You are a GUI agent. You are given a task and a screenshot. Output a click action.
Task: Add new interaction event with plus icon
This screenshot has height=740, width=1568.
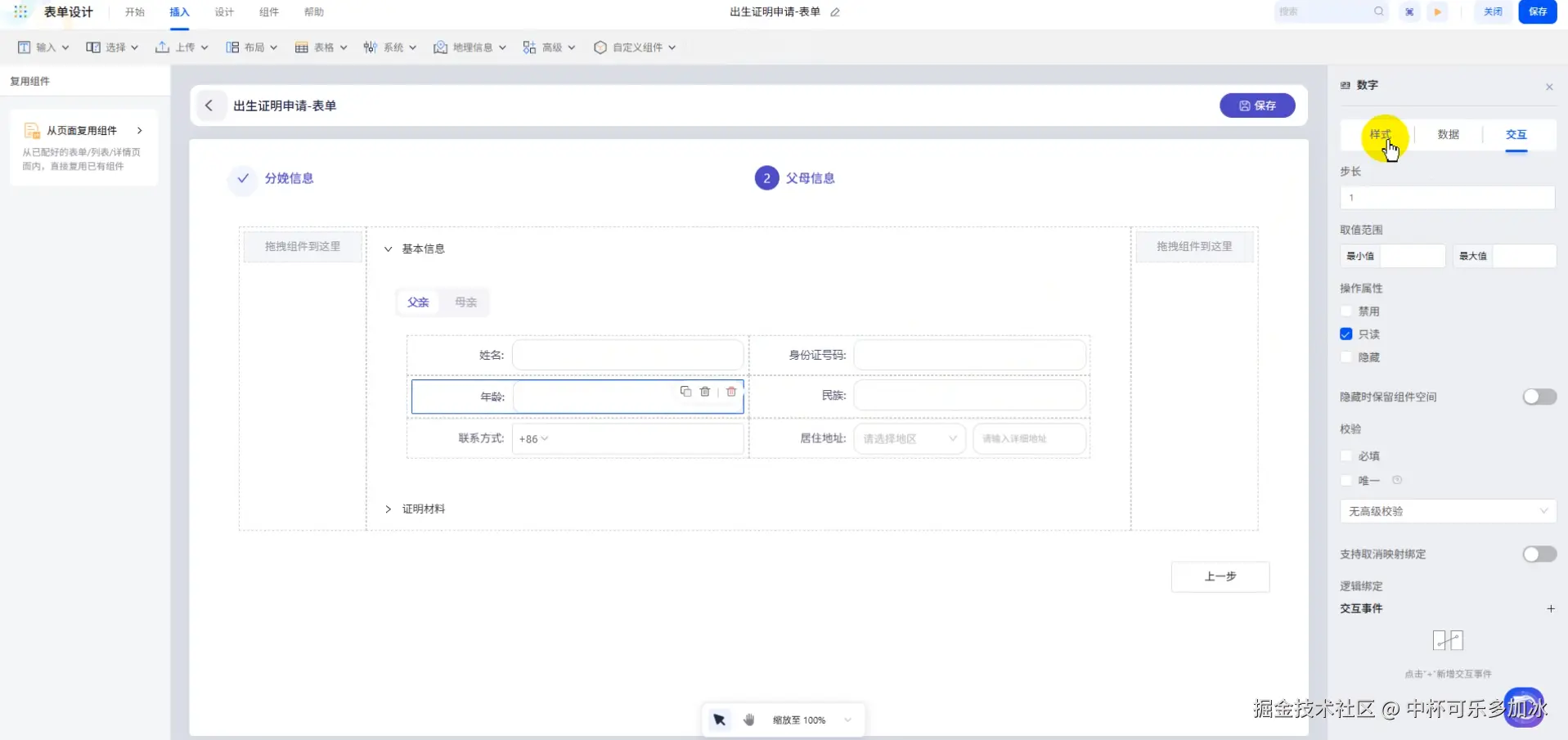(1550, 608)
